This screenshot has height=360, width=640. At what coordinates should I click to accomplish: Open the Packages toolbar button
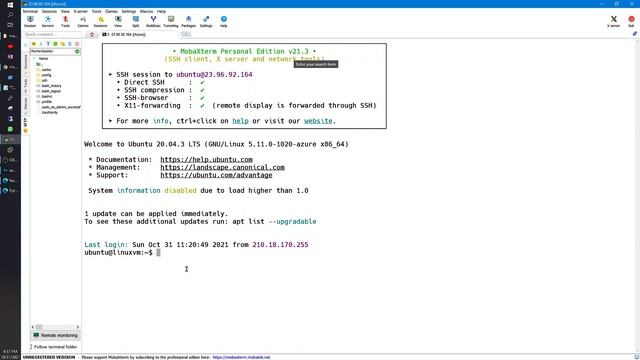click(189, 22)
